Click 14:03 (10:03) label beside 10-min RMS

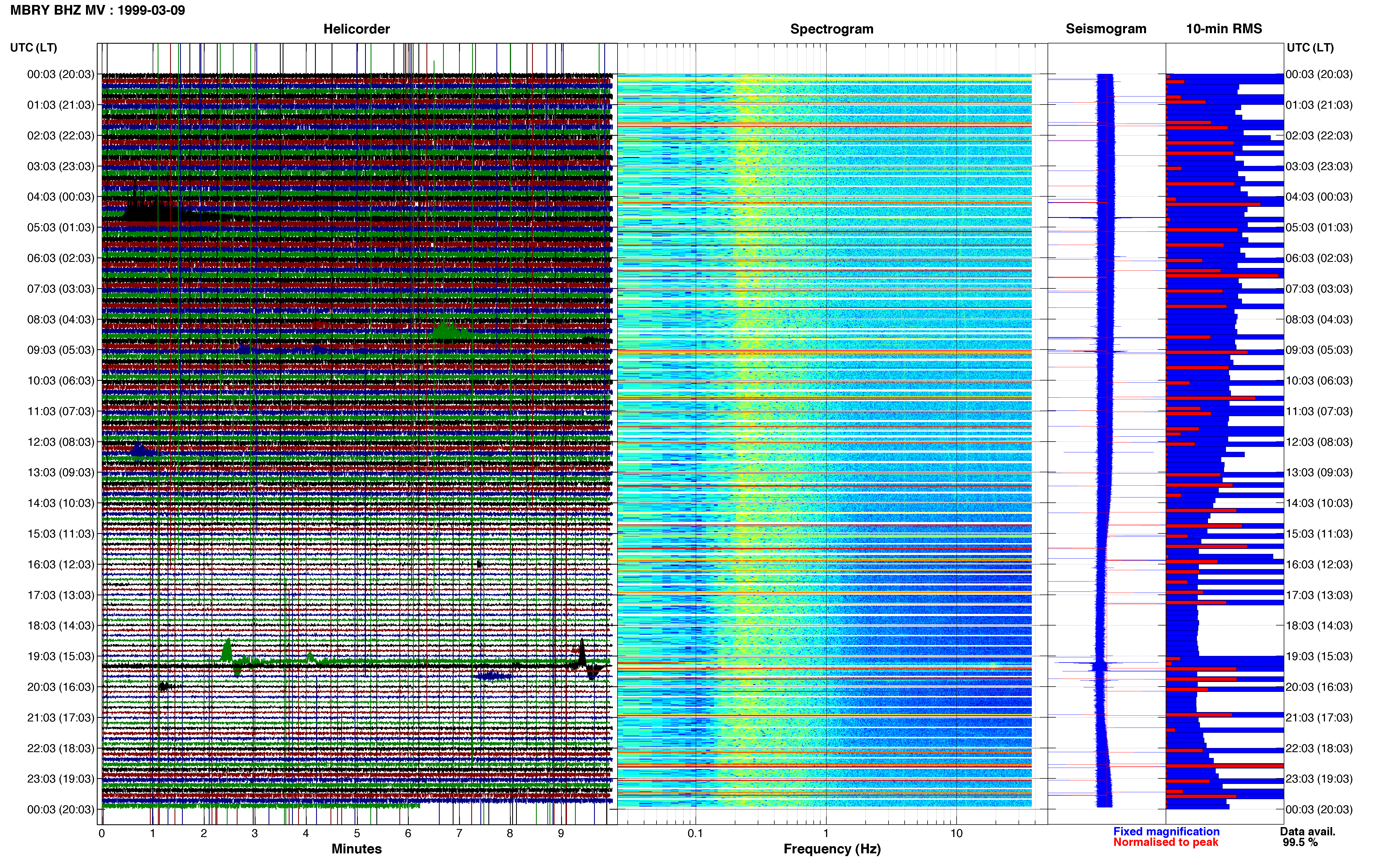[1319, 503]
